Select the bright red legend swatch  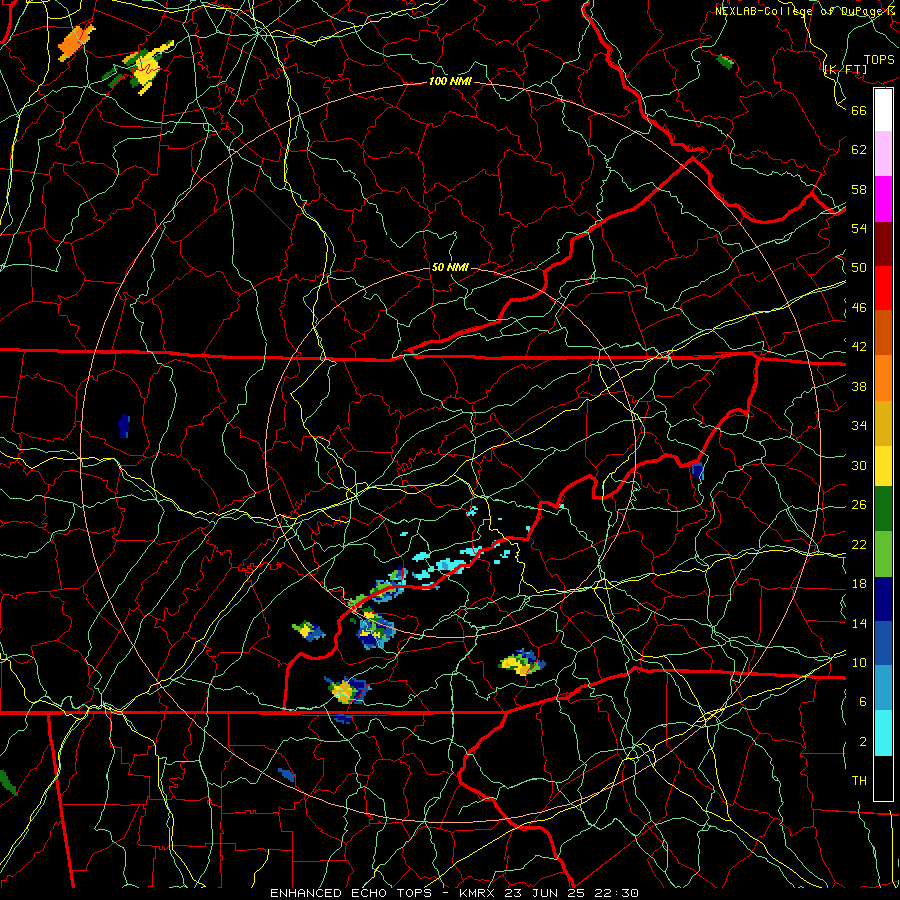[x=883, y=288]
